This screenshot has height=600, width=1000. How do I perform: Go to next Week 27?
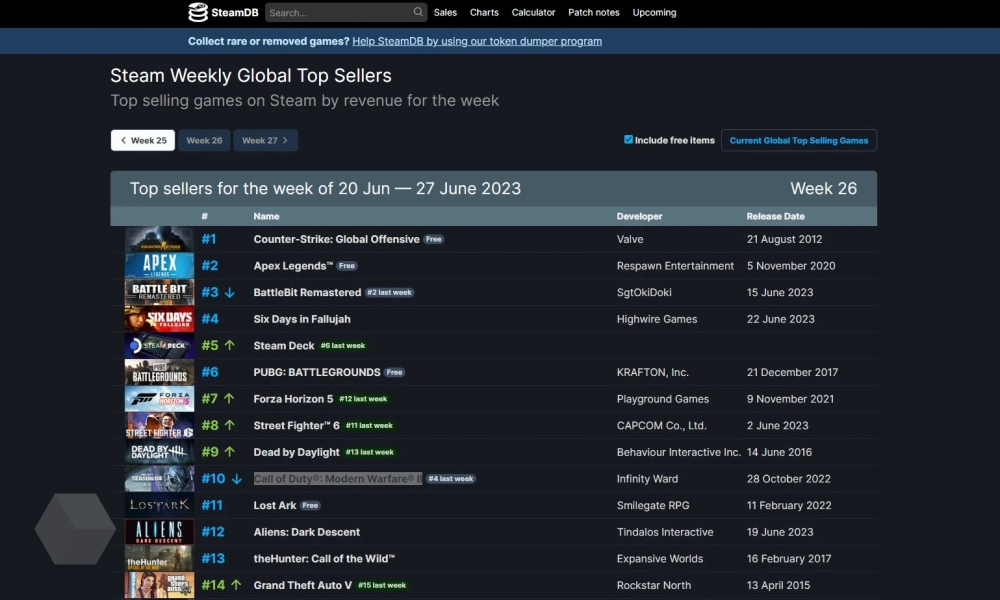tap(265, 141)
